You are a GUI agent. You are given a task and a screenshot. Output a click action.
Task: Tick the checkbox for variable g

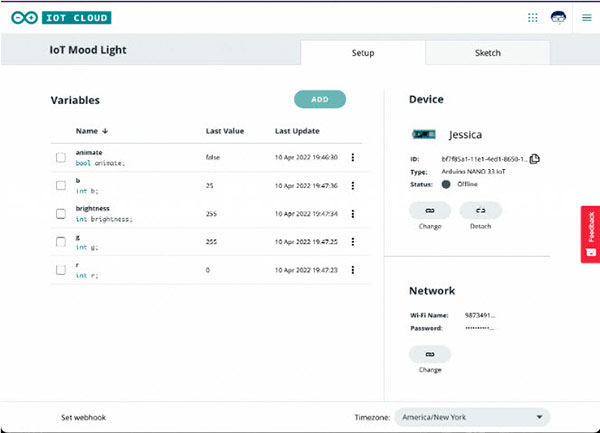click(61, 241)
